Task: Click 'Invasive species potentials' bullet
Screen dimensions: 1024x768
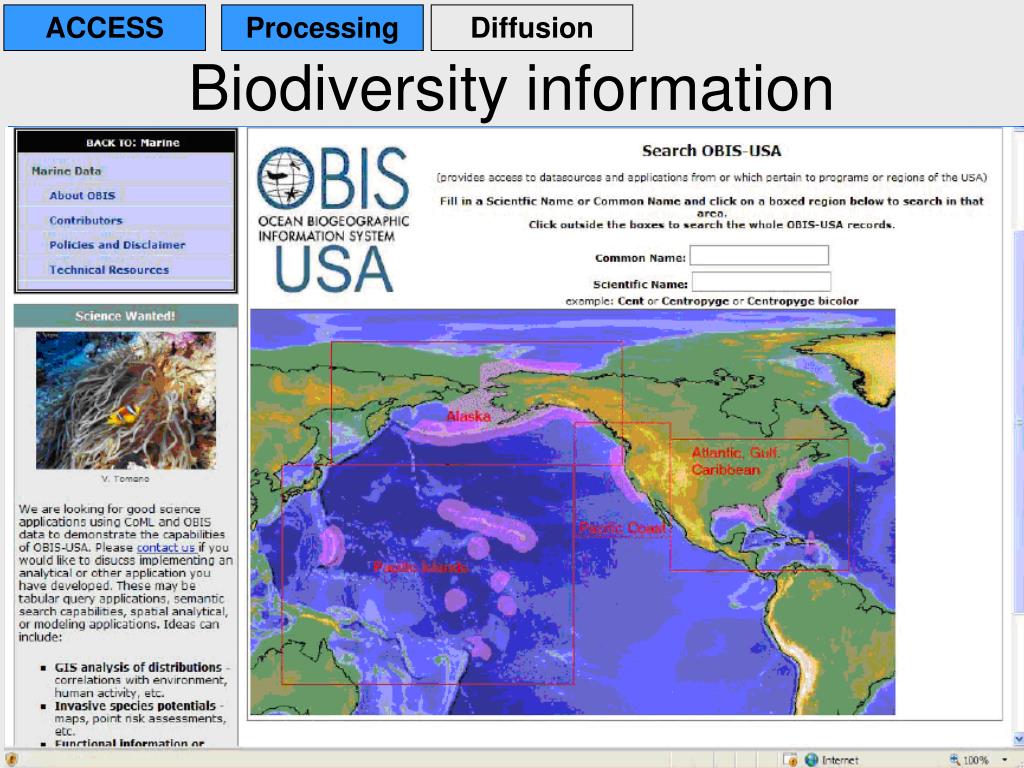Action: tap(135, 706)
